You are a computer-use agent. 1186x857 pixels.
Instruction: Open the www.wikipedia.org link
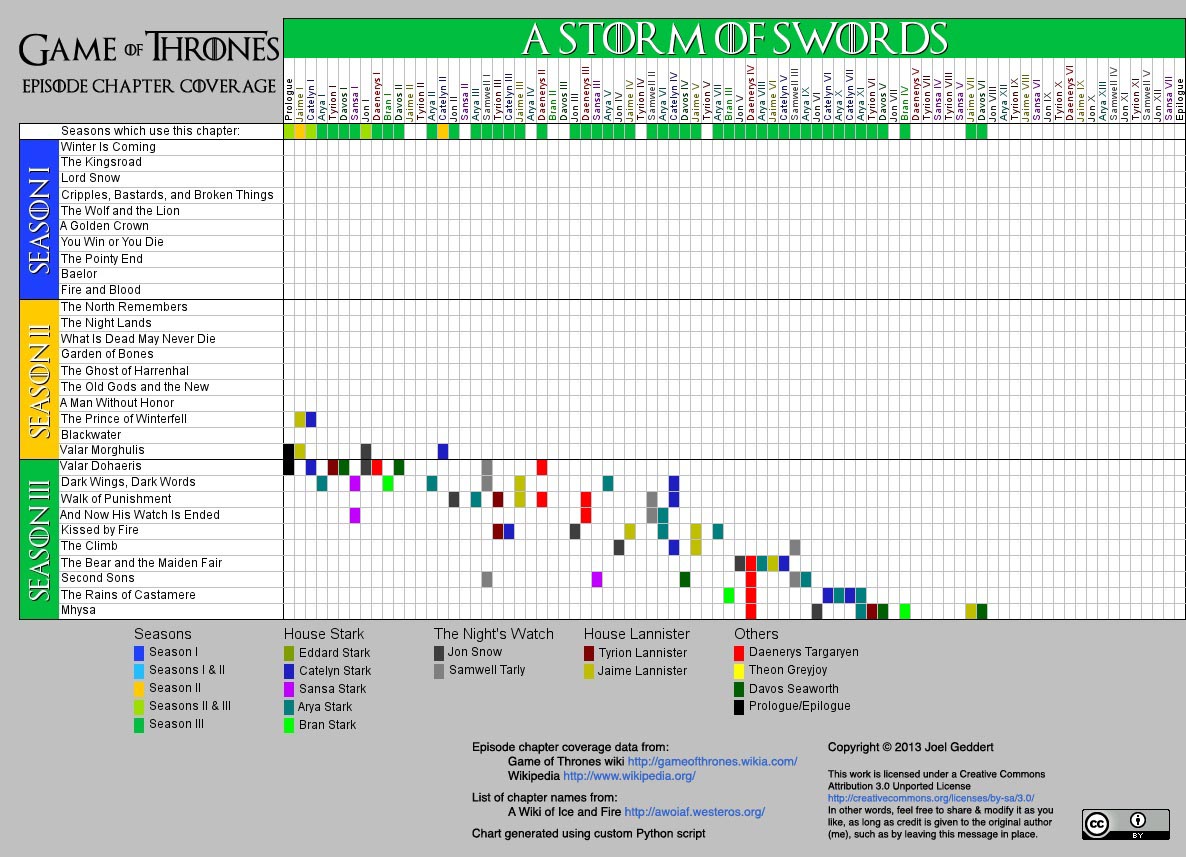629,776
